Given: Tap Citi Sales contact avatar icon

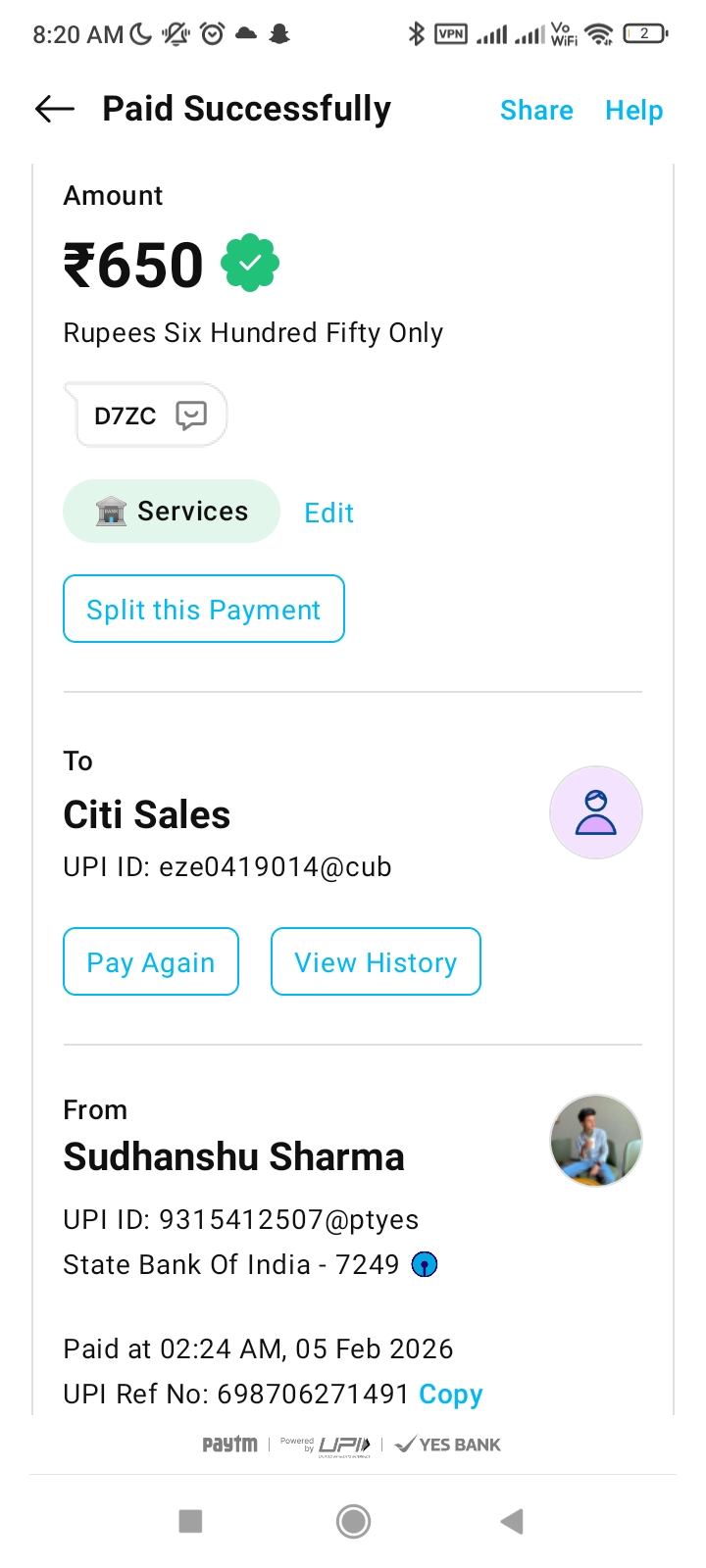Looking at the screenshot, I should tap(595, 812).
